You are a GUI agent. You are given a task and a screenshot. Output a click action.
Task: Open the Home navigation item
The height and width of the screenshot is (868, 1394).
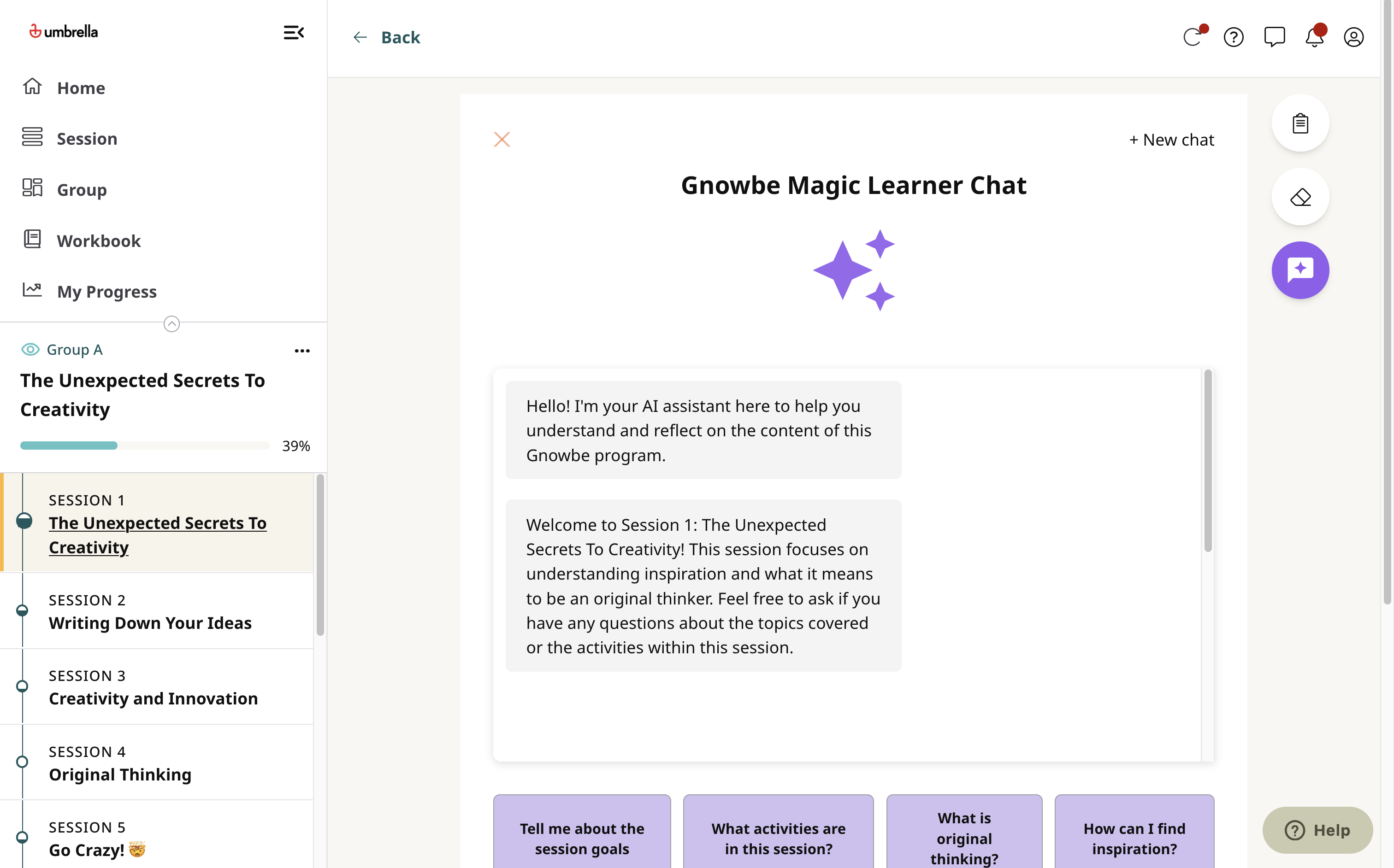[81, 88]
